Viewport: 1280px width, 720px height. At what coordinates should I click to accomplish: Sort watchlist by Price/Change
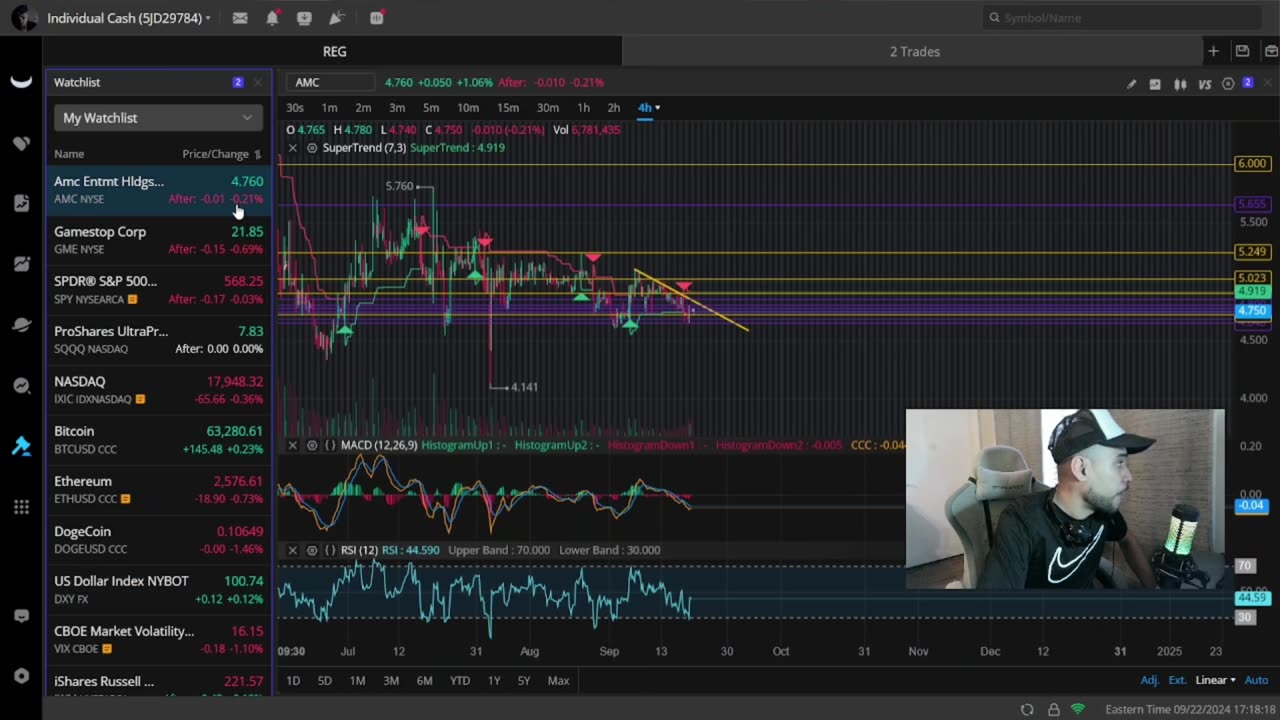(x=221, y=154)
